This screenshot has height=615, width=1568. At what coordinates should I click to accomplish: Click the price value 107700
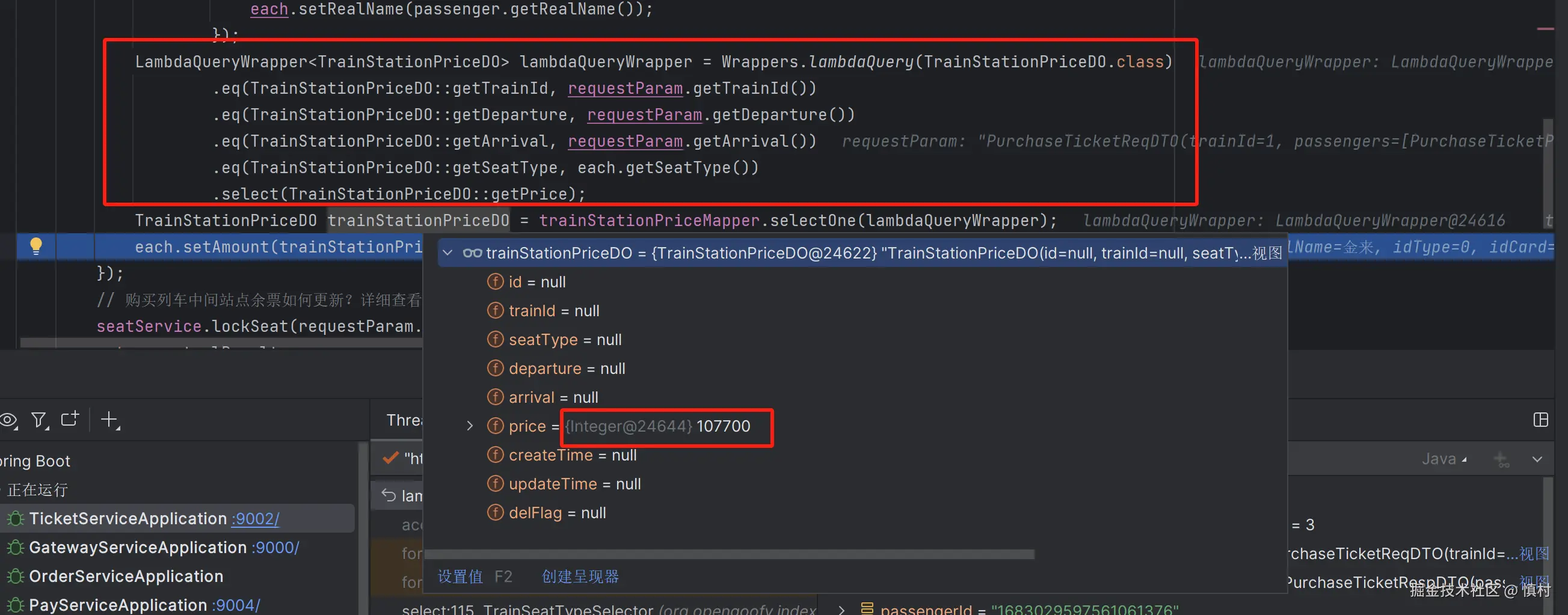(723, 426)
